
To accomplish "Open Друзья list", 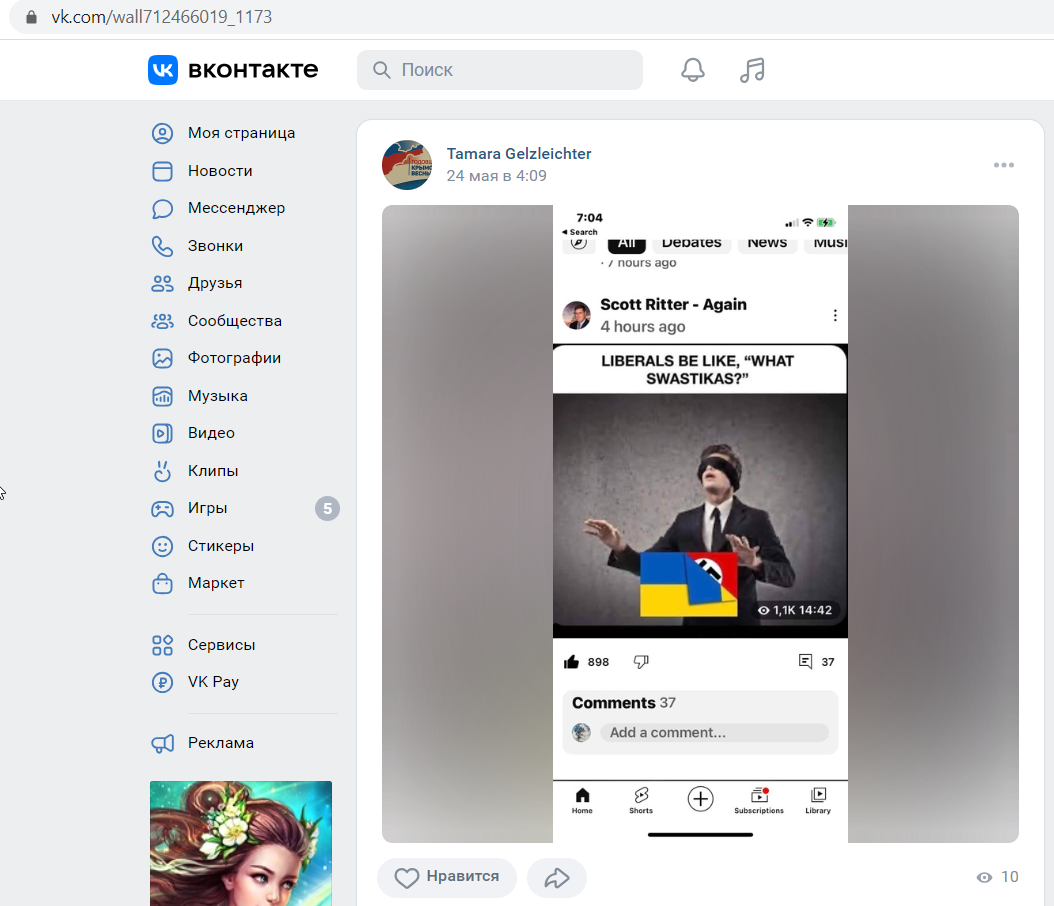I will click(214, 283).
